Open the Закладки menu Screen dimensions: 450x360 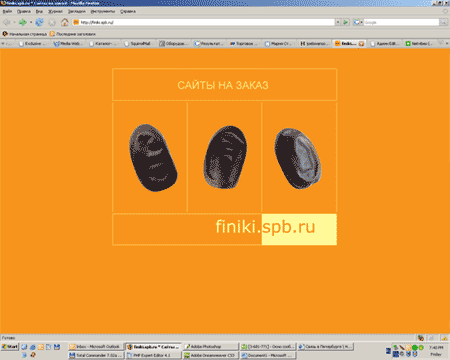[77, 11]
